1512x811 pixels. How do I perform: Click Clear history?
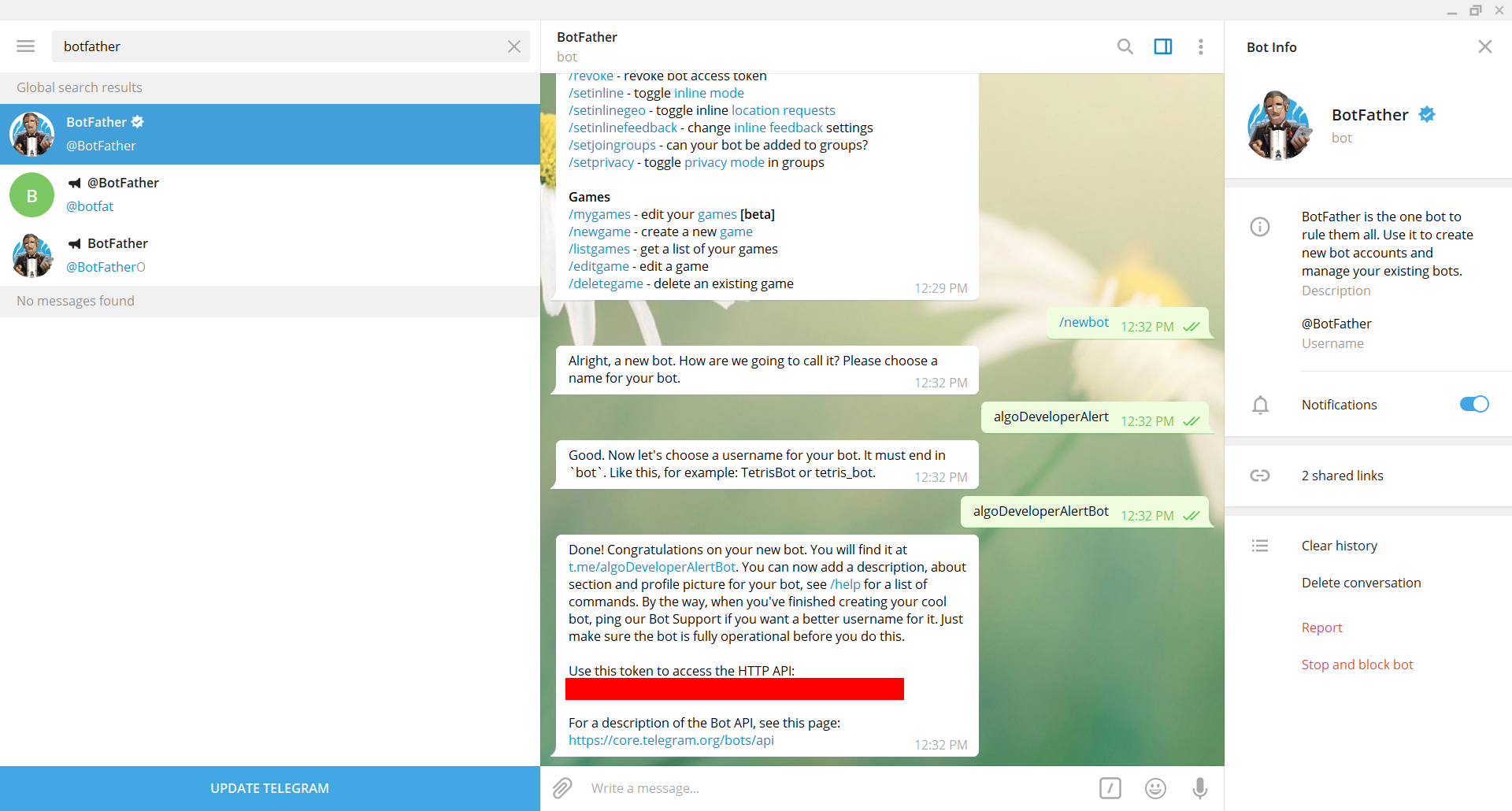tap(1340, 546)
